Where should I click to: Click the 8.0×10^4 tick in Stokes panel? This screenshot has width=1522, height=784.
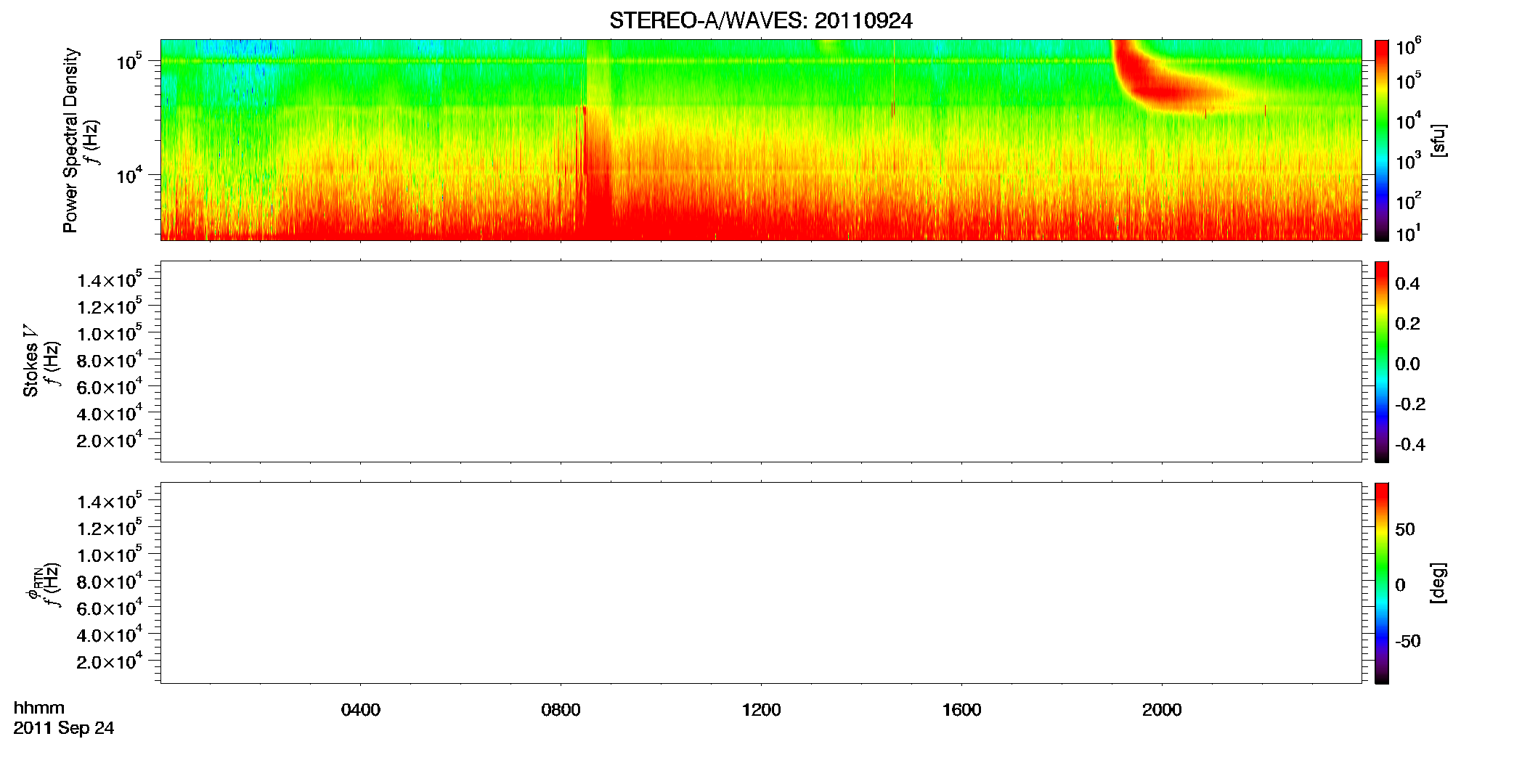[109, 359]
